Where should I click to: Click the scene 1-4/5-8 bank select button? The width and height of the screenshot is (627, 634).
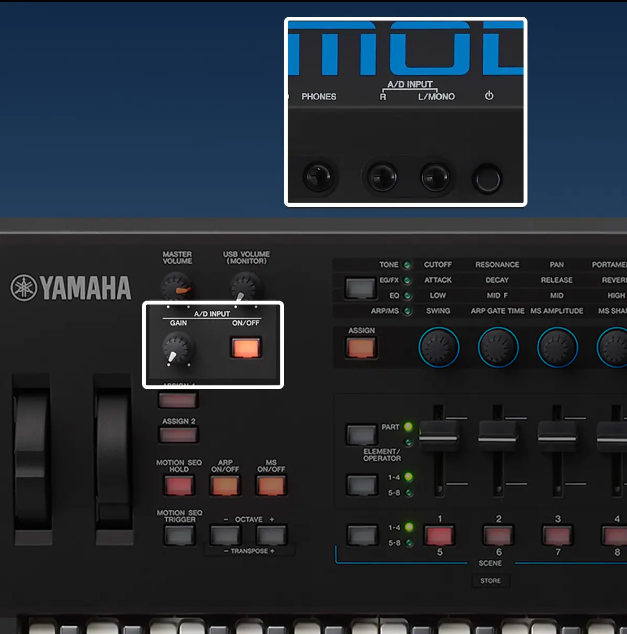(362, 535)
